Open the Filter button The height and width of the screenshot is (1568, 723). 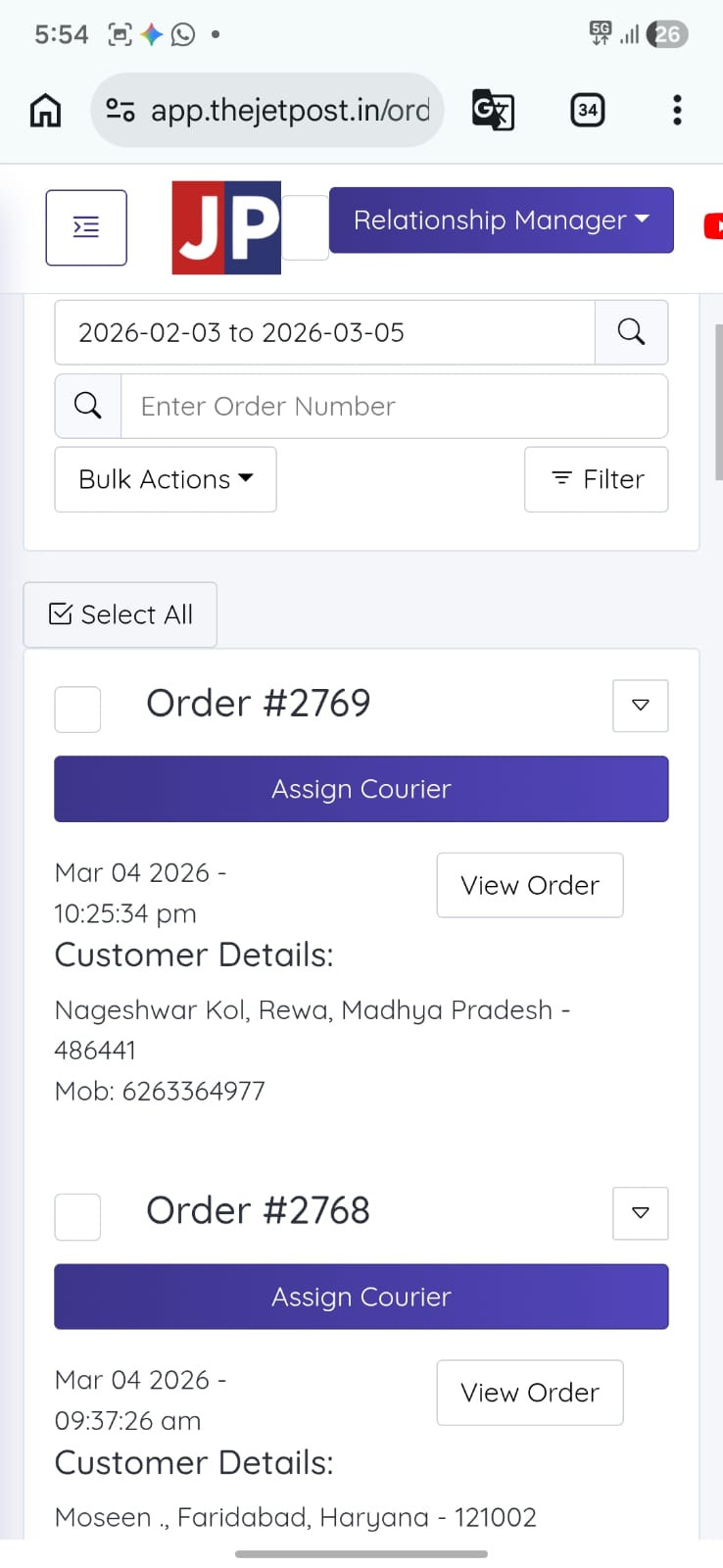(x=596, y=479)
